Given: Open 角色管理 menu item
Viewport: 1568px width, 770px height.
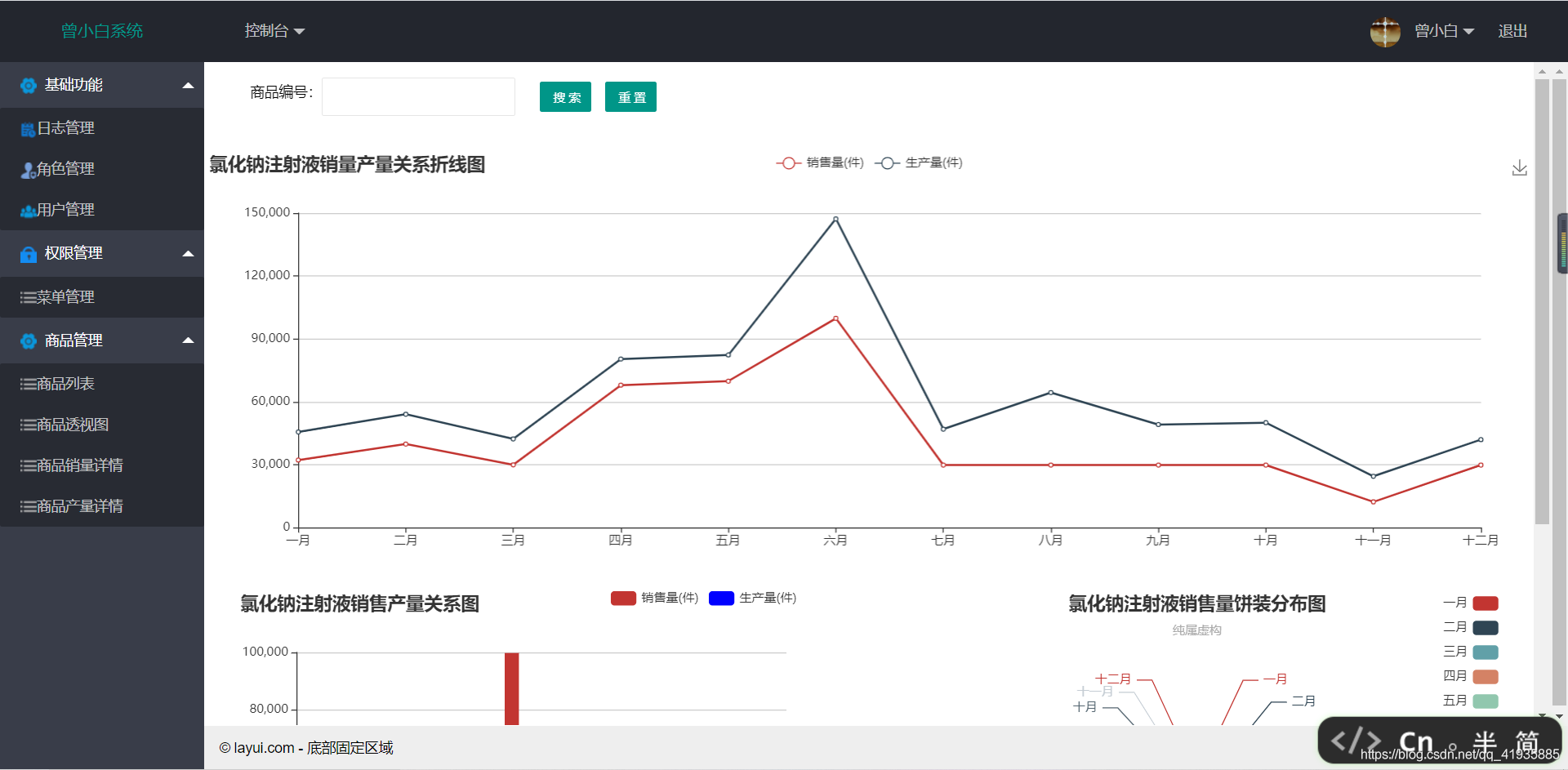Looking at the screenshot, I should 102,169.
